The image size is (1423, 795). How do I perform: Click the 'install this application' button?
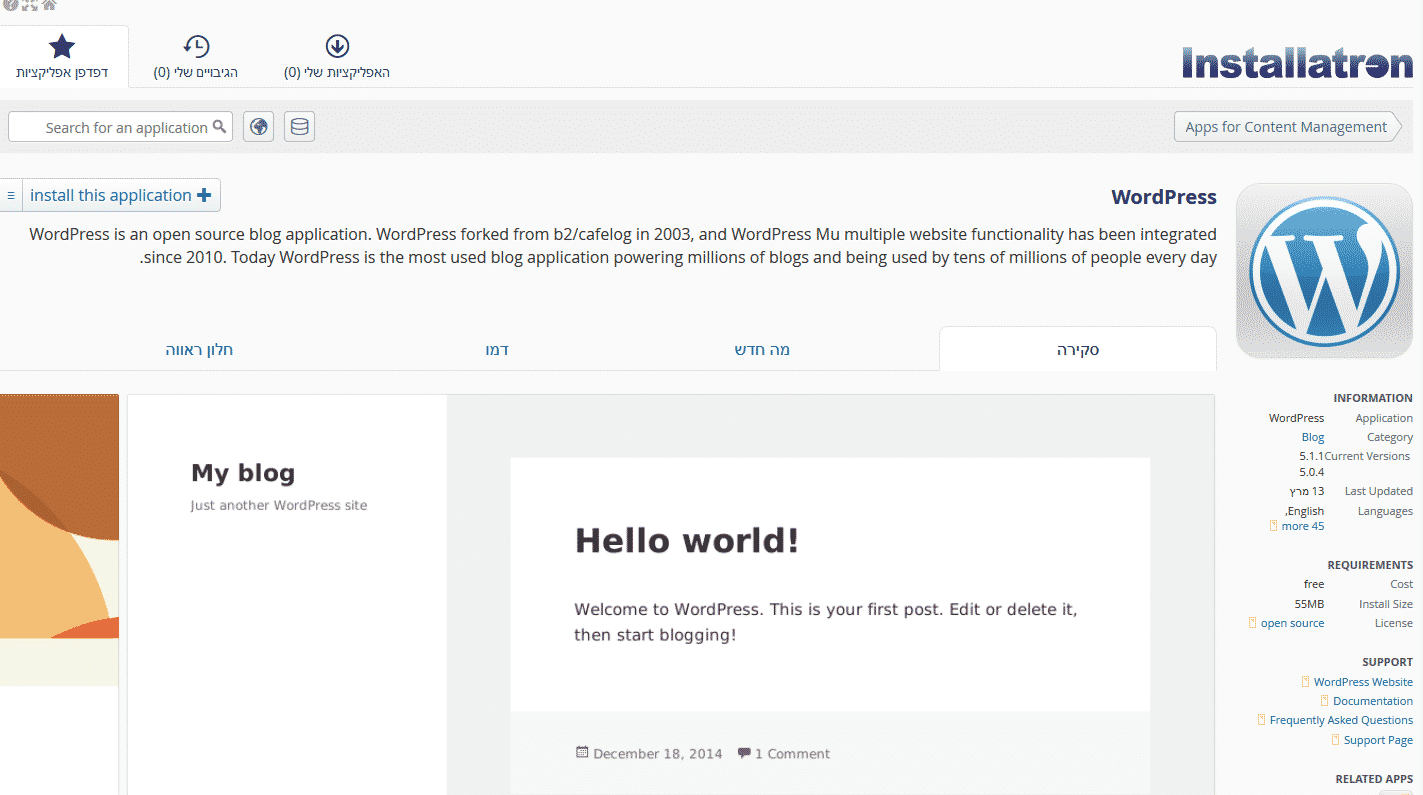tap(113, 195)
